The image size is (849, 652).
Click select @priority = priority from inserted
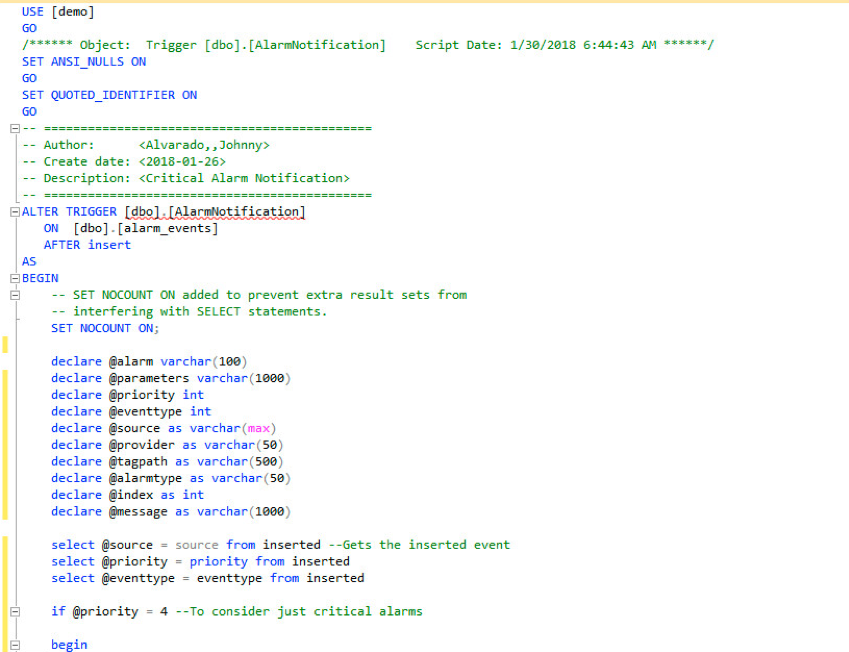200,562
